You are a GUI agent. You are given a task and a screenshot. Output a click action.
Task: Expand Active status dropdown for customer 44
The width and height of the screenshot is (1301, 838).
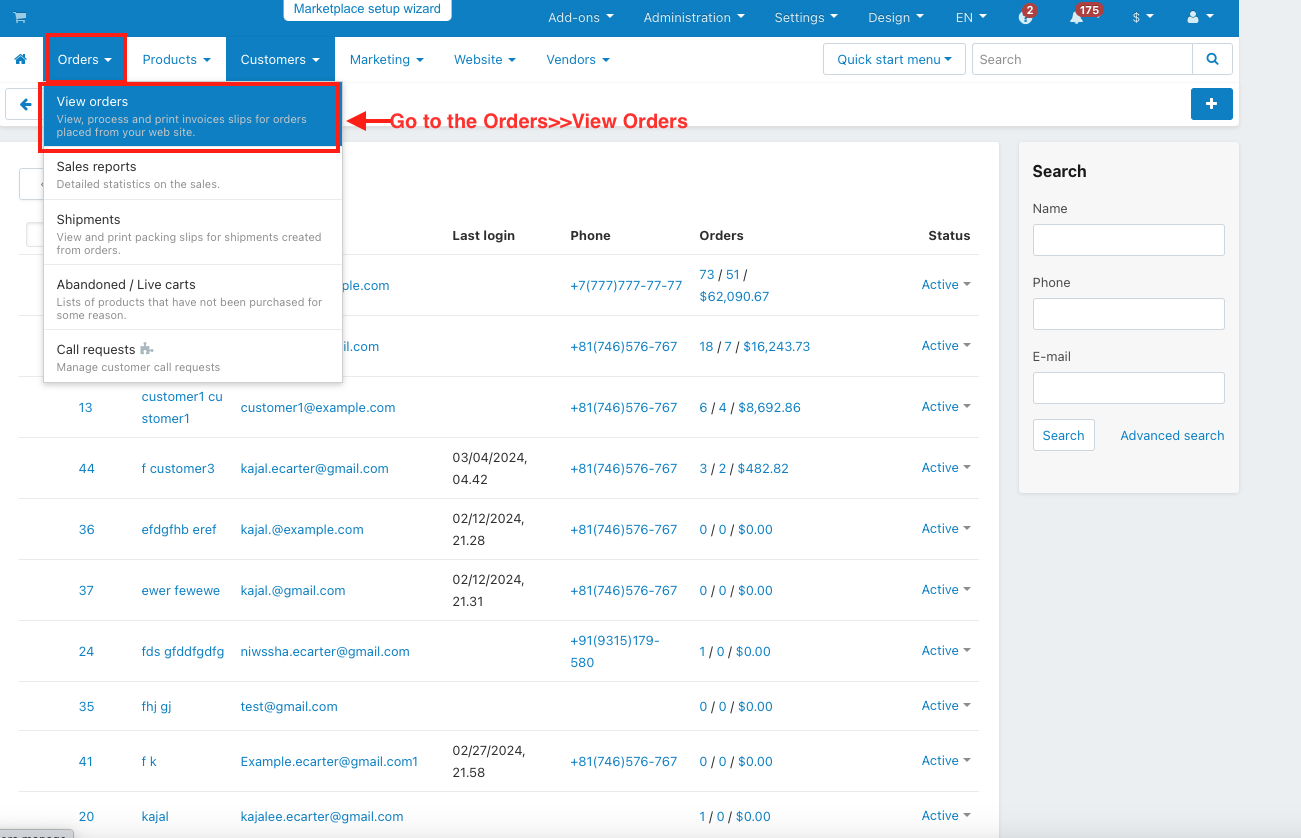945,468
